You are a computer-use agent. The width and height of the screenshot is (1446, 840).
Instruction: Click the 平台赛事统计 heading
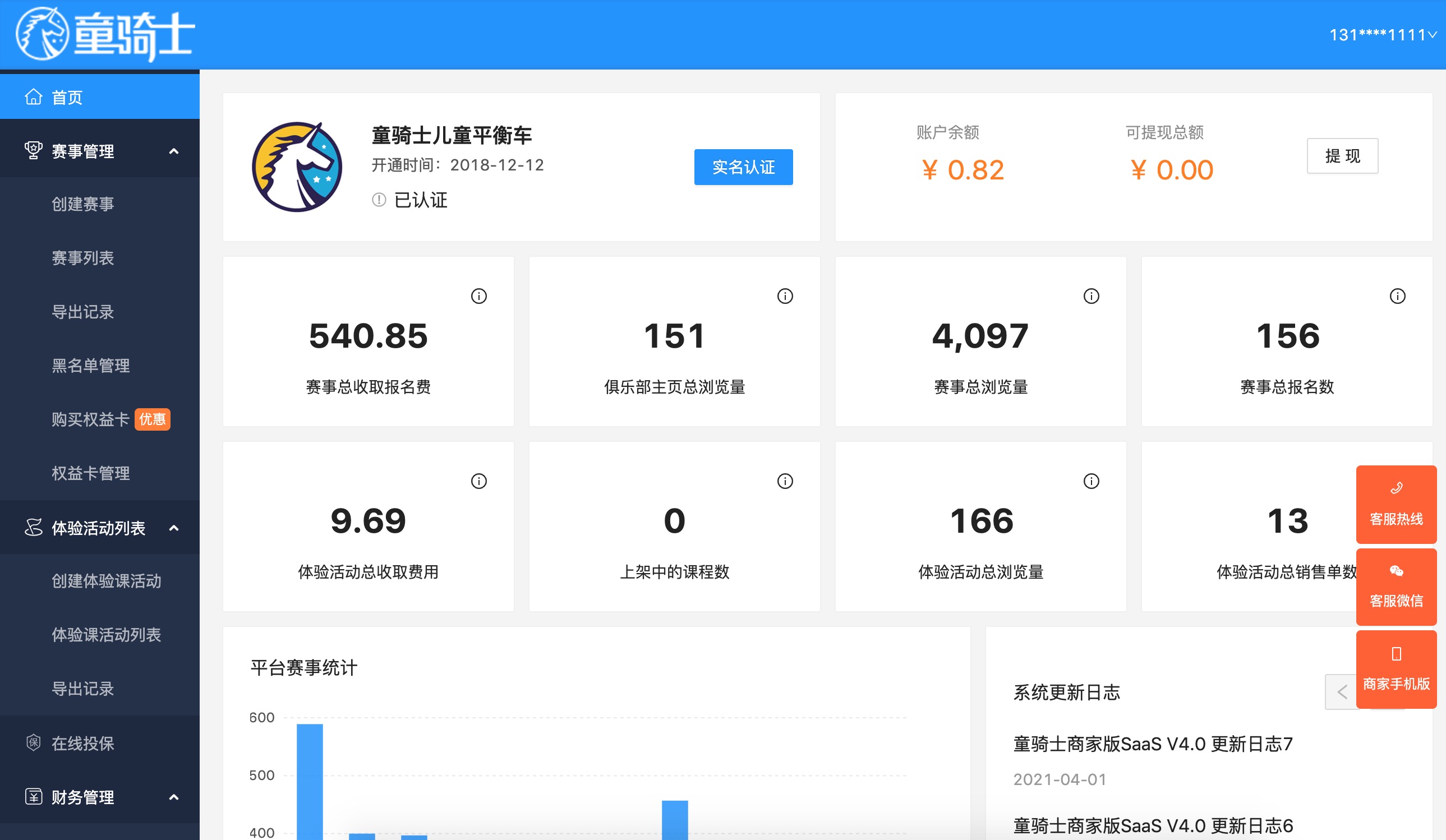304,668
